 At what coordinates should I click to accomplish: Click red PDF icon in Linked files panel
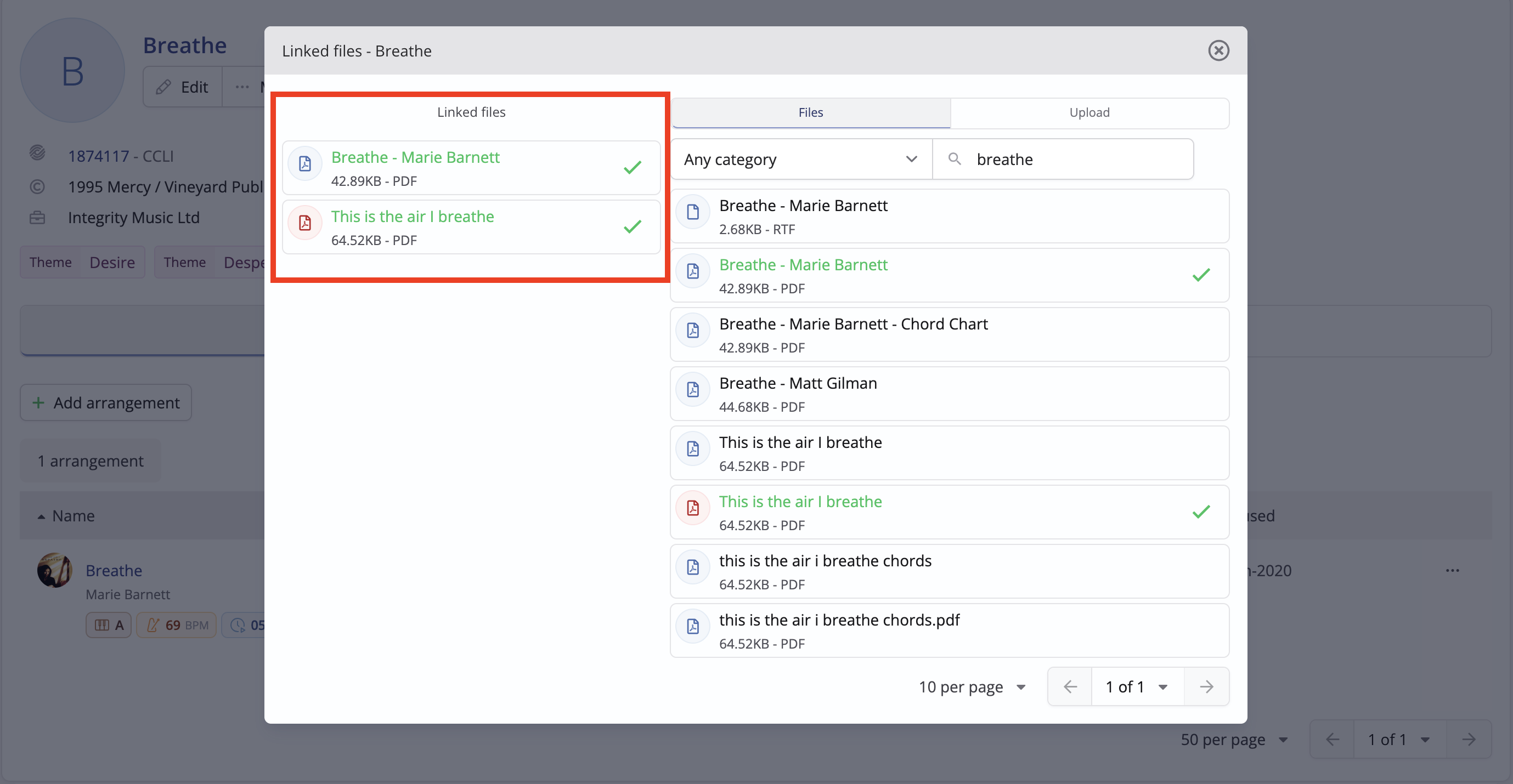(x=305, y=223)
